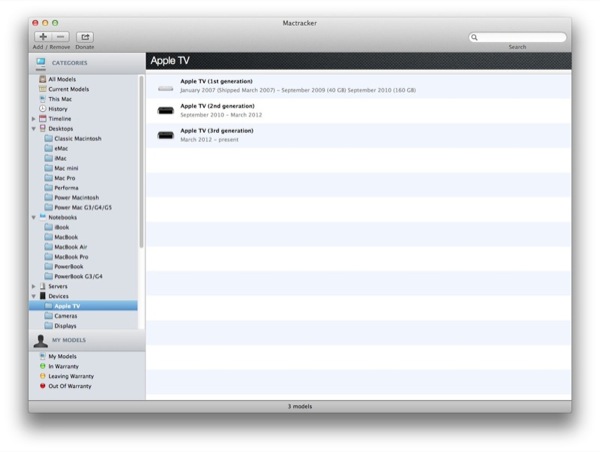Viewport: 600px width, 452px height.
Task: Select the Timeline calendar icon
Action: tap(43, 119)
